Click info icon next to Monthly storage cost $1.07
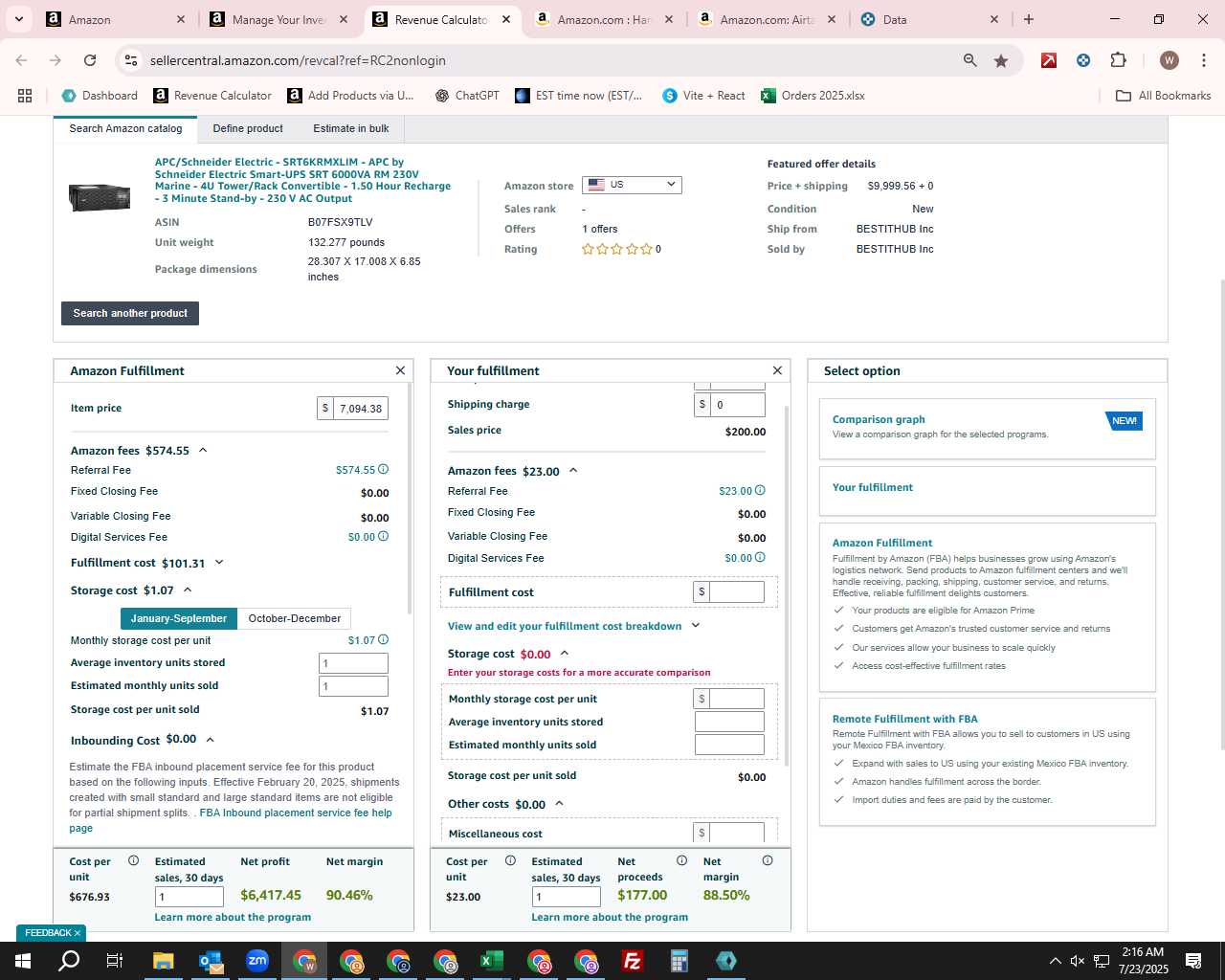Viewport: 1225px width, 980px height. (x=384, y=639)
